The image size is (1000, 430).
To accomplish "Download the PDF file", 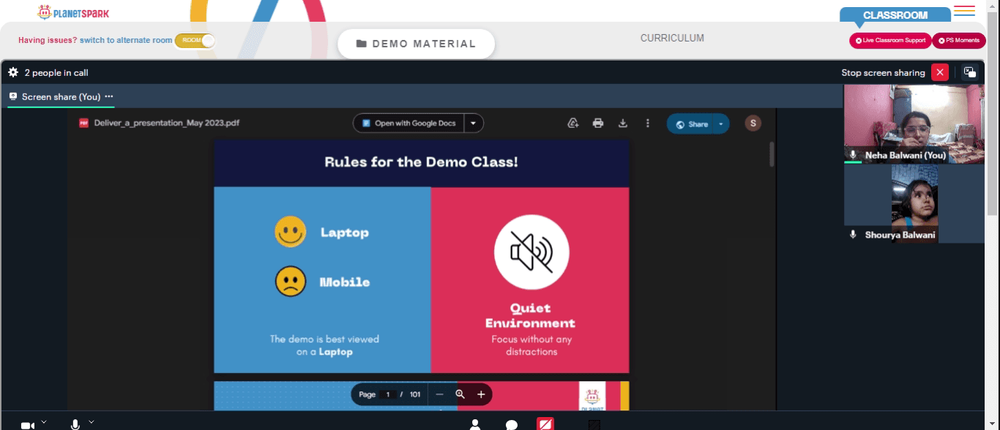I will (622, 123).
